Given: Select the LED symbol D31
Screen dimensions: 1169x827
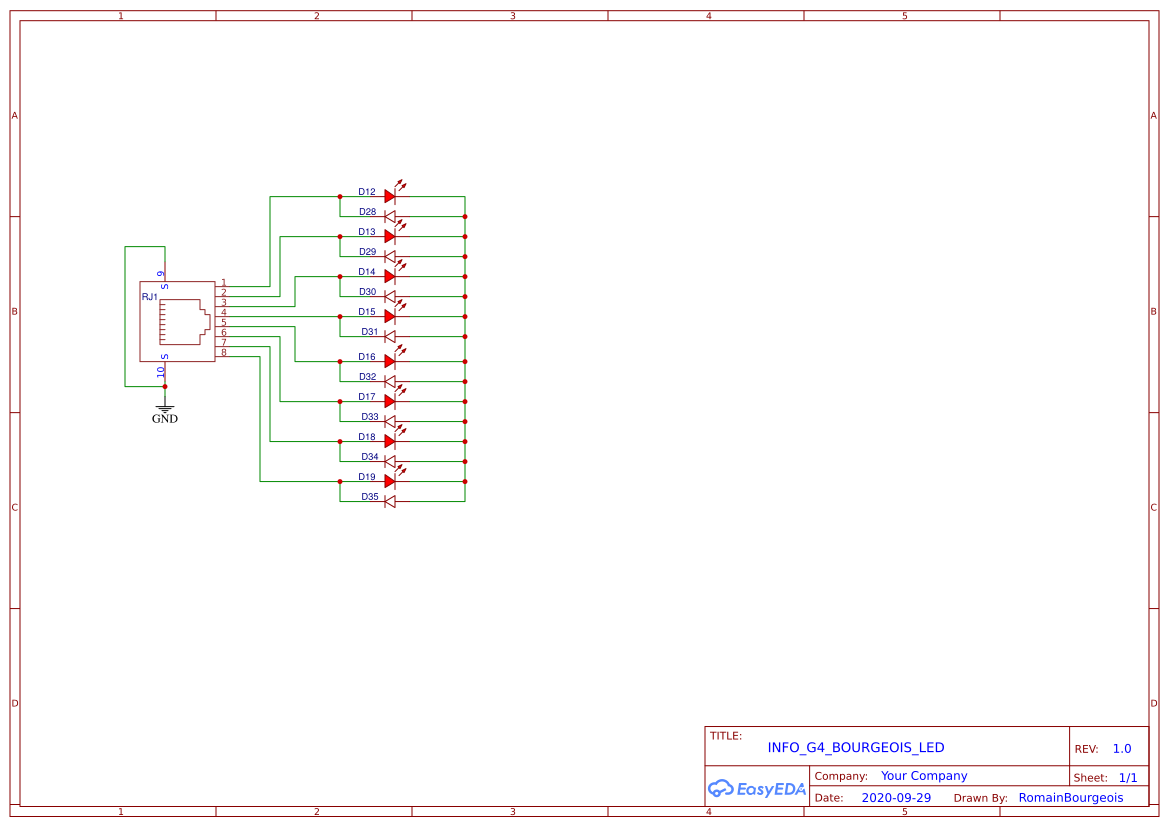Looking at the screenshot, I should (x=390, y=338).
